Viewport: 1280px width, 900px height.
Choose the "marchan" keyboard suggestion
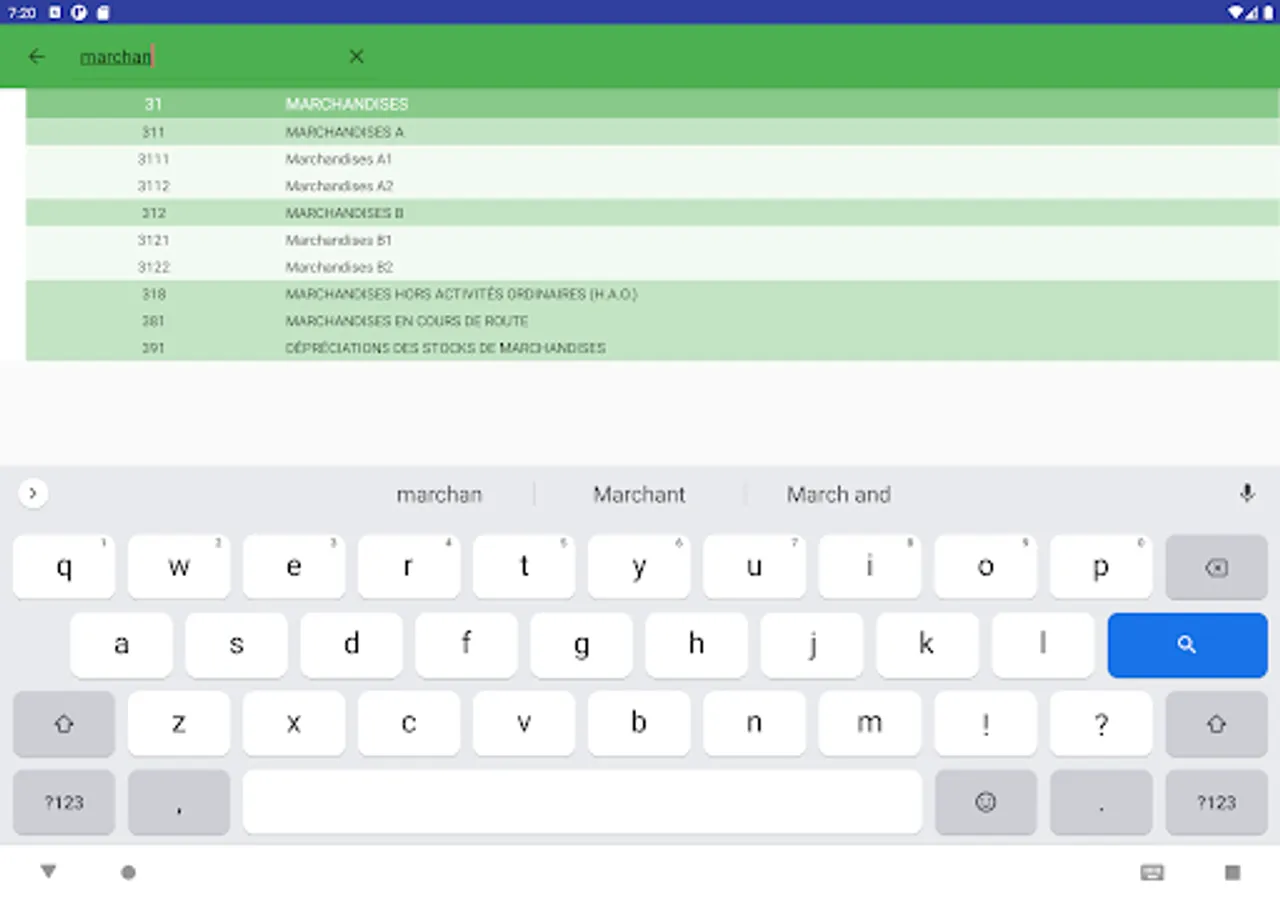pos(439,494)
